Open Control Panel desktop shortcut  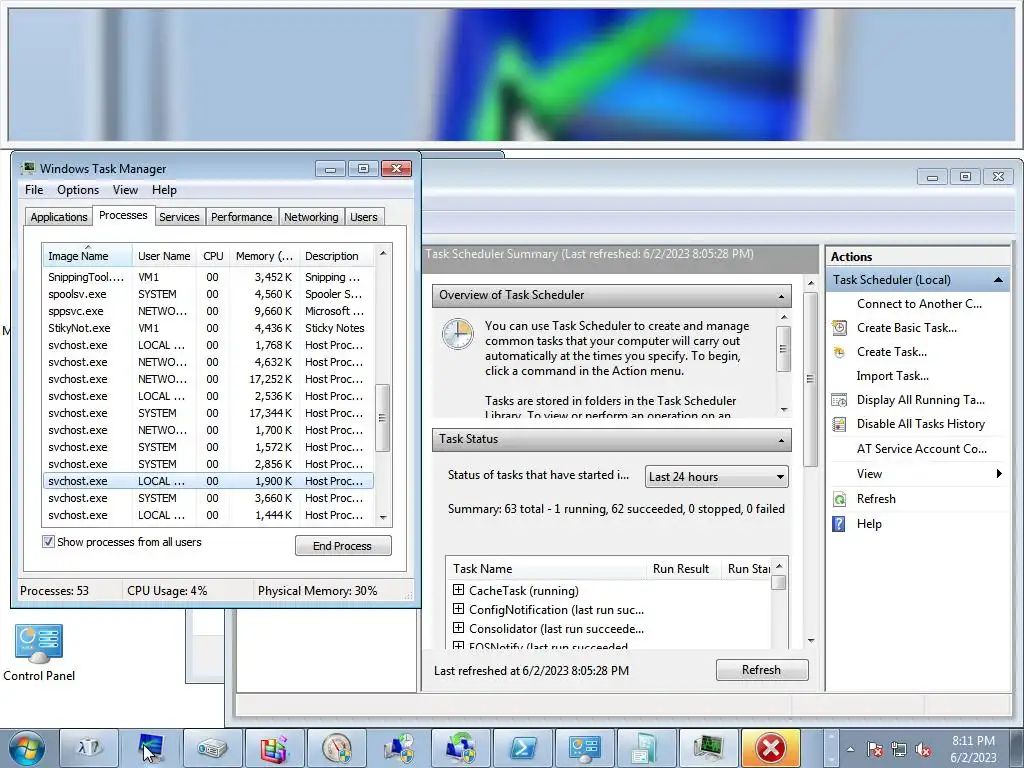point(39,652)
